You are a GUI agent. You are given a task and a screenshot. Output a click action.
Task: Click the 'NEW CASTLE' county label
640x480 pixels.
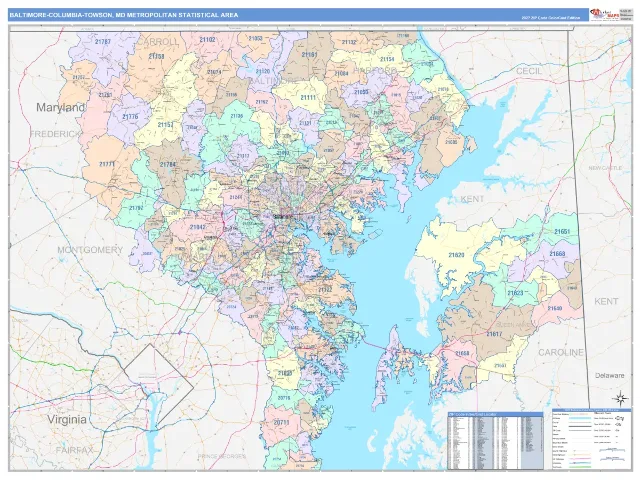click(x=605, y=168)
